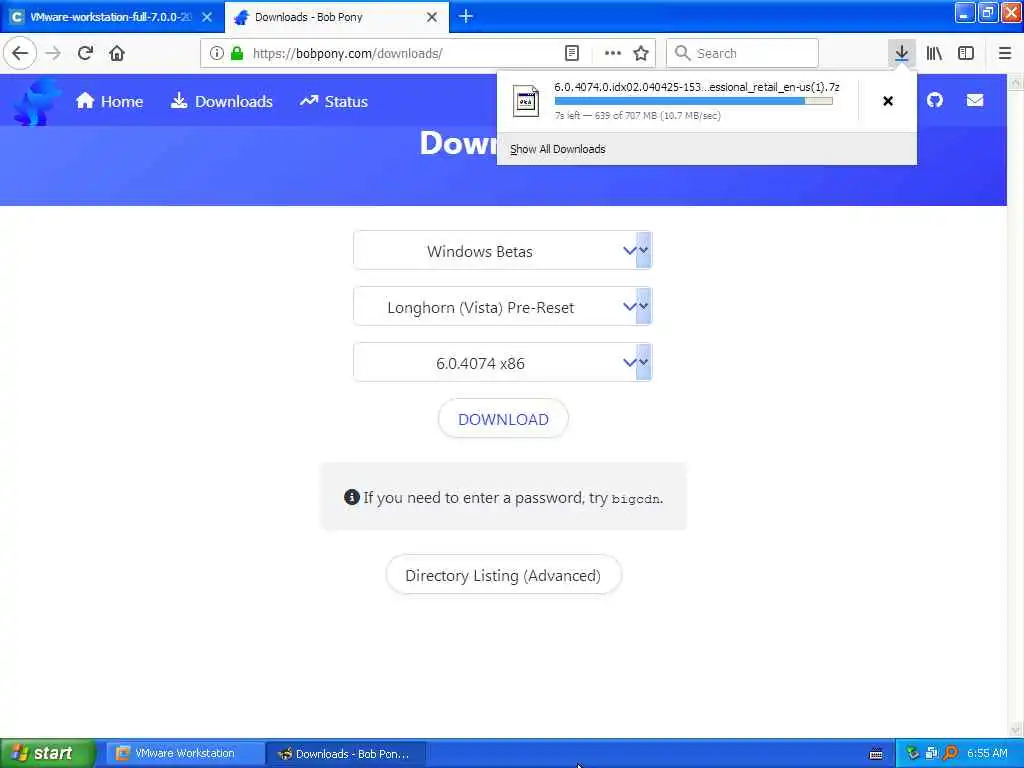
Task: Click the DOWNLOAD button
Action: pyautogui.click(x=503, y=419)
